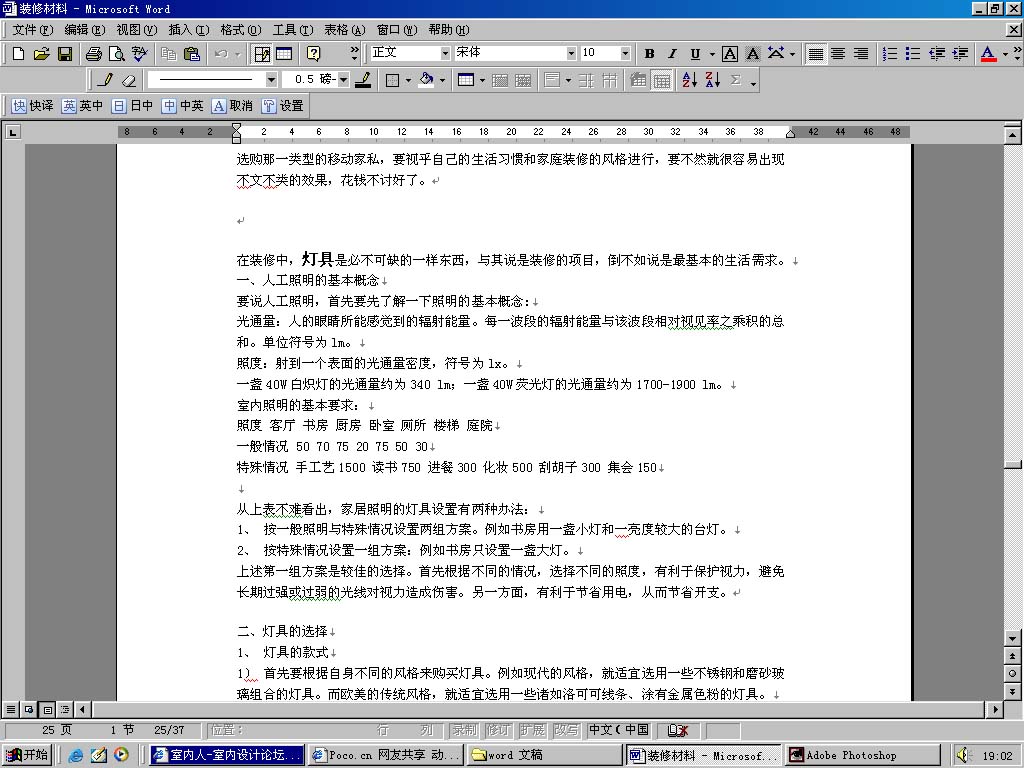This screenshot has width=1024, height=768.
Task: Toggle bold formatting
Action: pyautogui.click(x=649, y=54)
